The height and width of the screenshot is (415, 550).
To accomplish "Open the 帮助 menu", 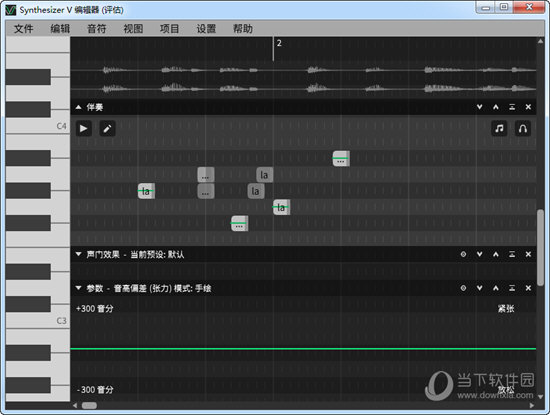I will click(x=243, y=28).
